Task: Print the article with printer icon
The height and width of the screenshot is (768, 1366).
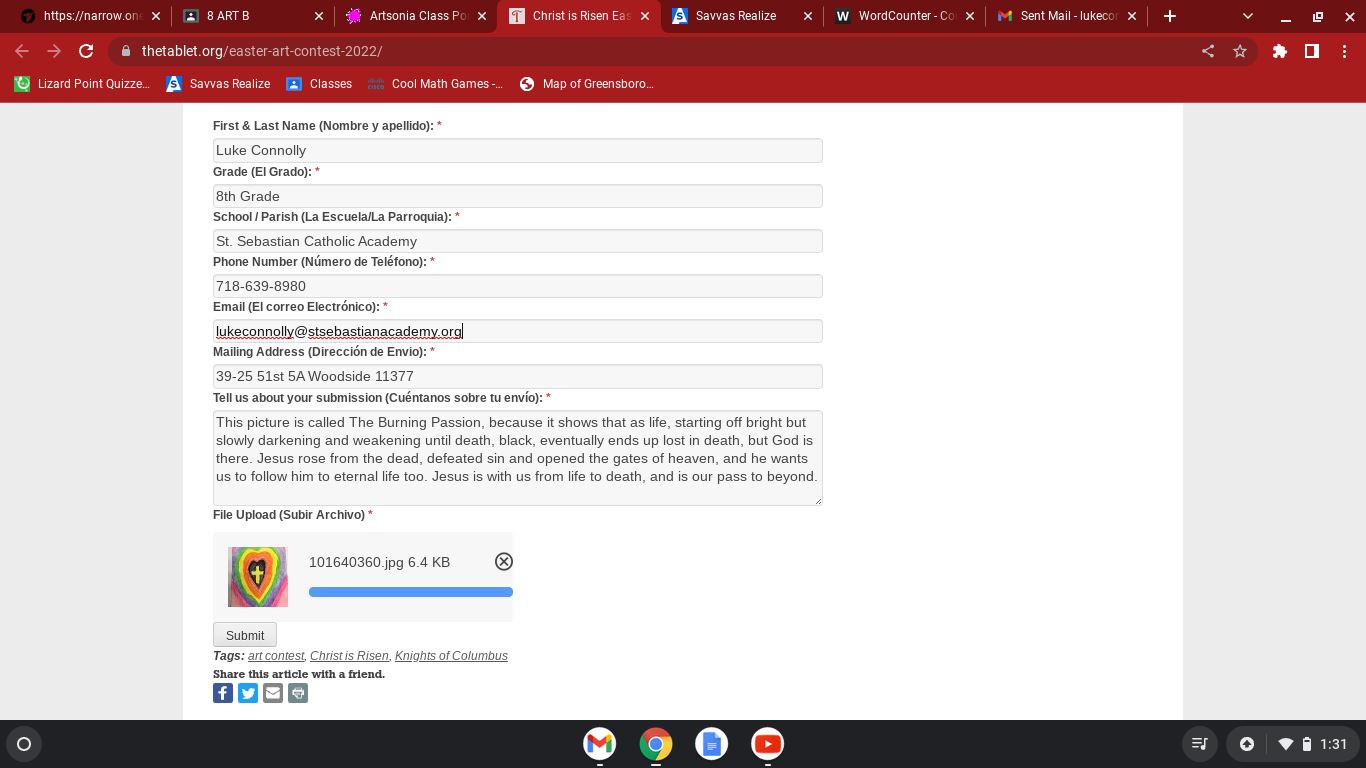Action: (x=298, y=693)
